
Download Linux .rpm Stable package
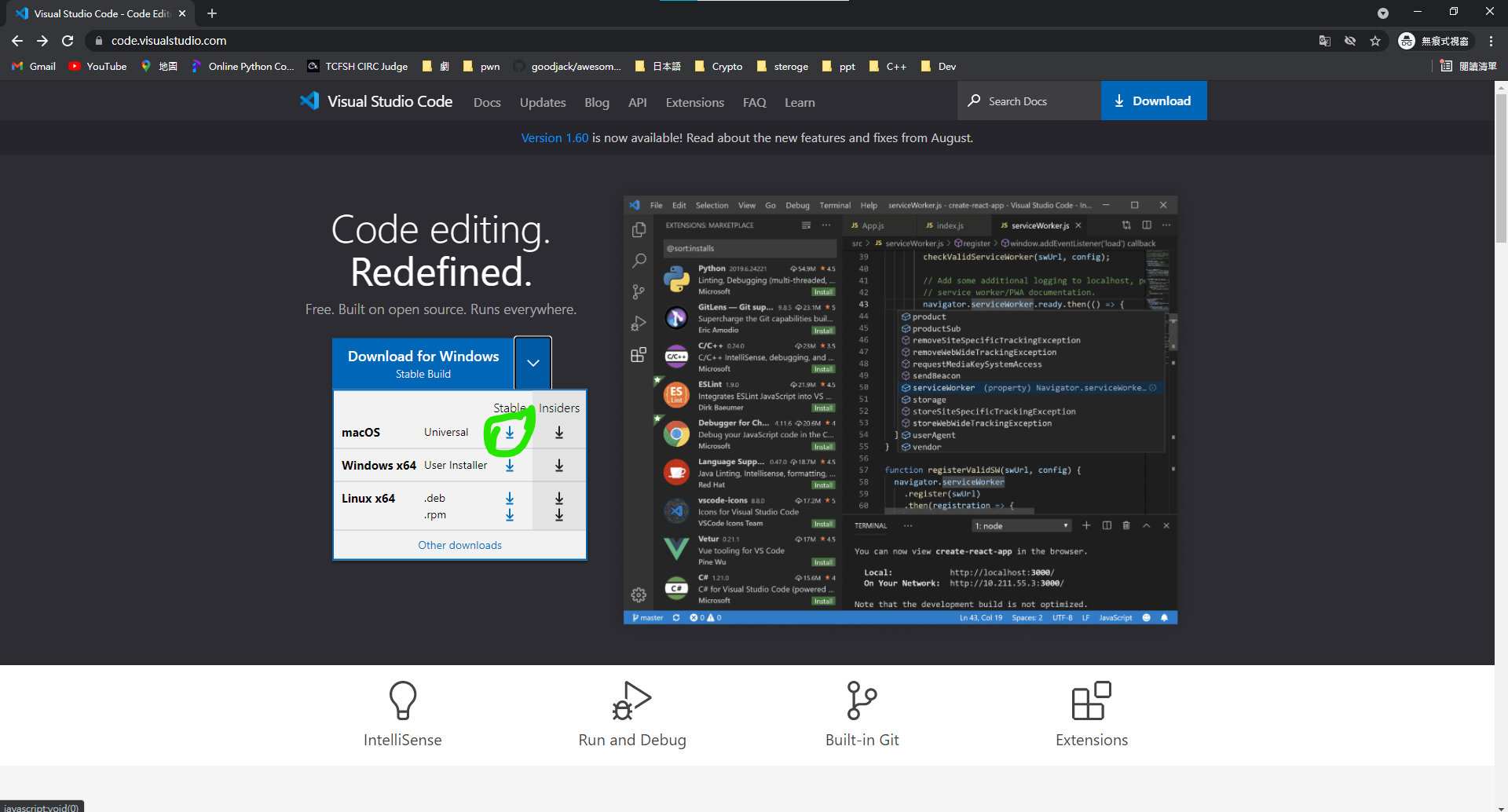pyautogui.click(x=510, y=515)
